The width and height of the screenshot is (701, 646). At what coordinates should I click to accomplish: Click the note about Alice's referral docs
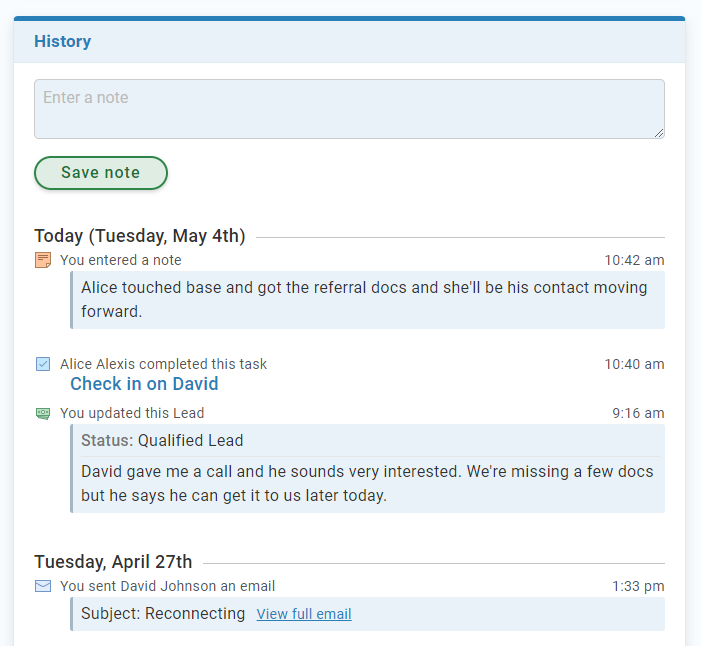click(x=364, y=299)
